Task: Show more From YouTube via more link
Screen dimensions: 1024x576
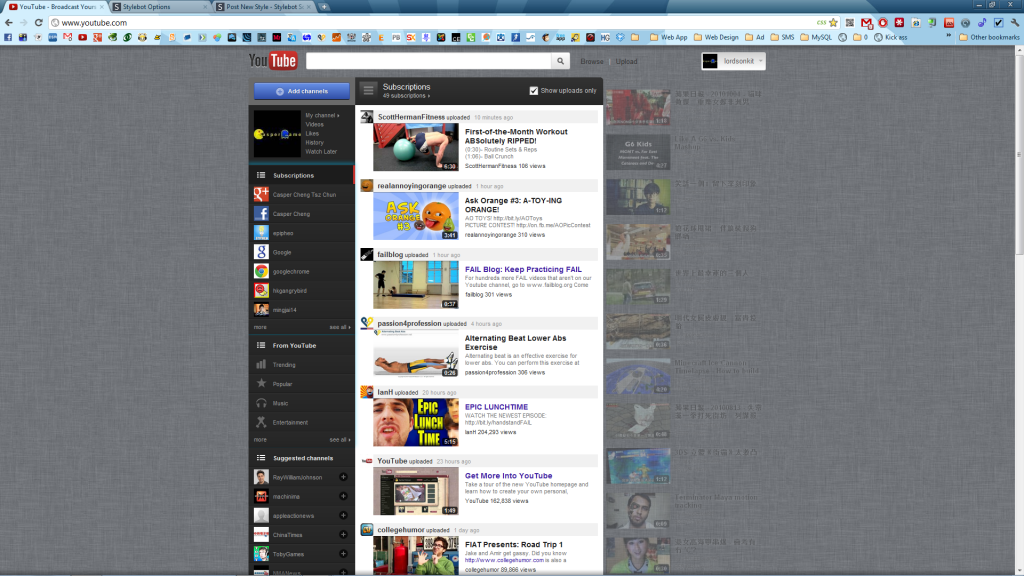Action: pyautogui.click(x=260, y=440)
